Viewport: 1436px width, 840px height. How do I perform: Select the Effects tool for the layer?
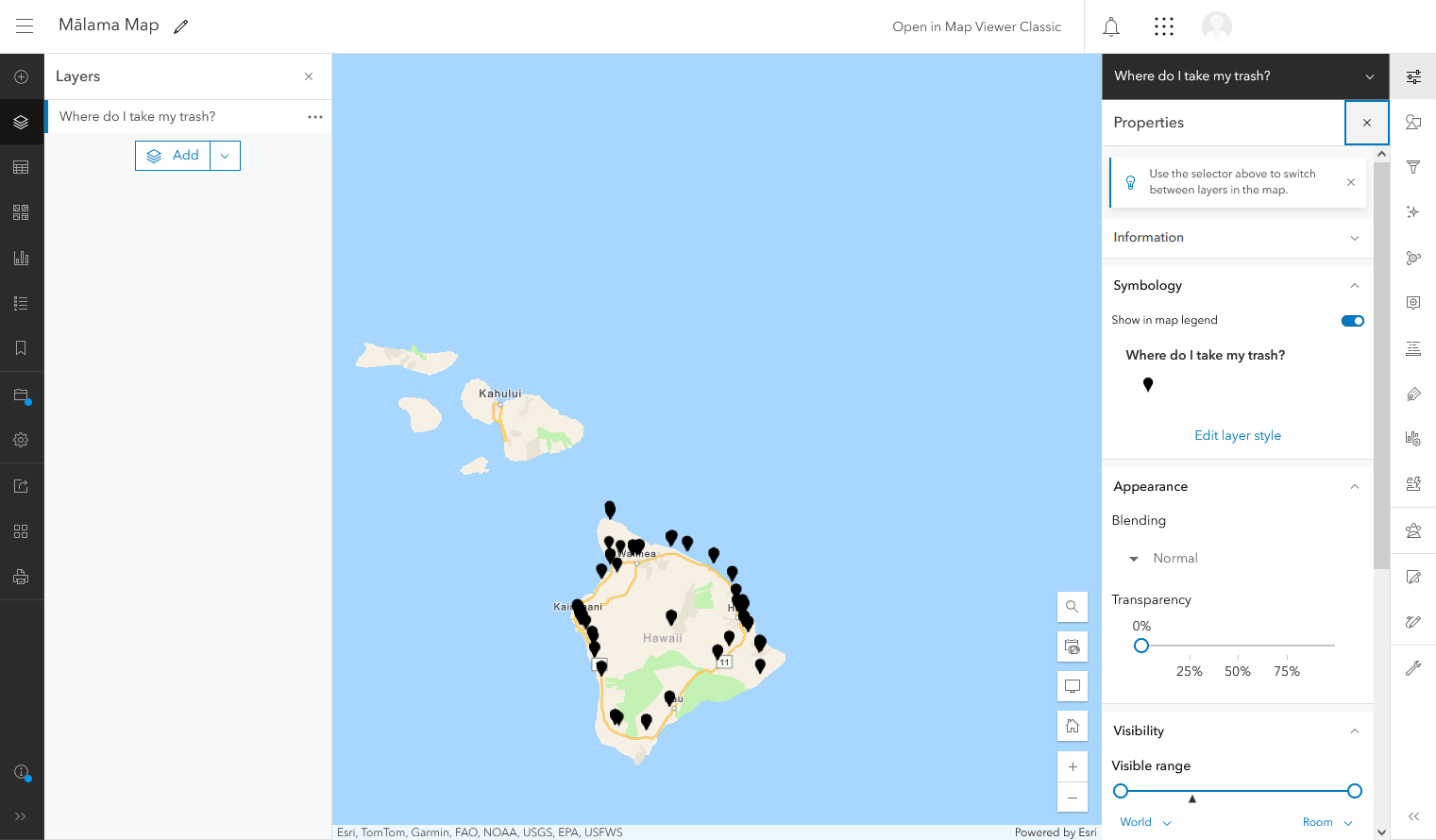click(x=1412, y=212)
